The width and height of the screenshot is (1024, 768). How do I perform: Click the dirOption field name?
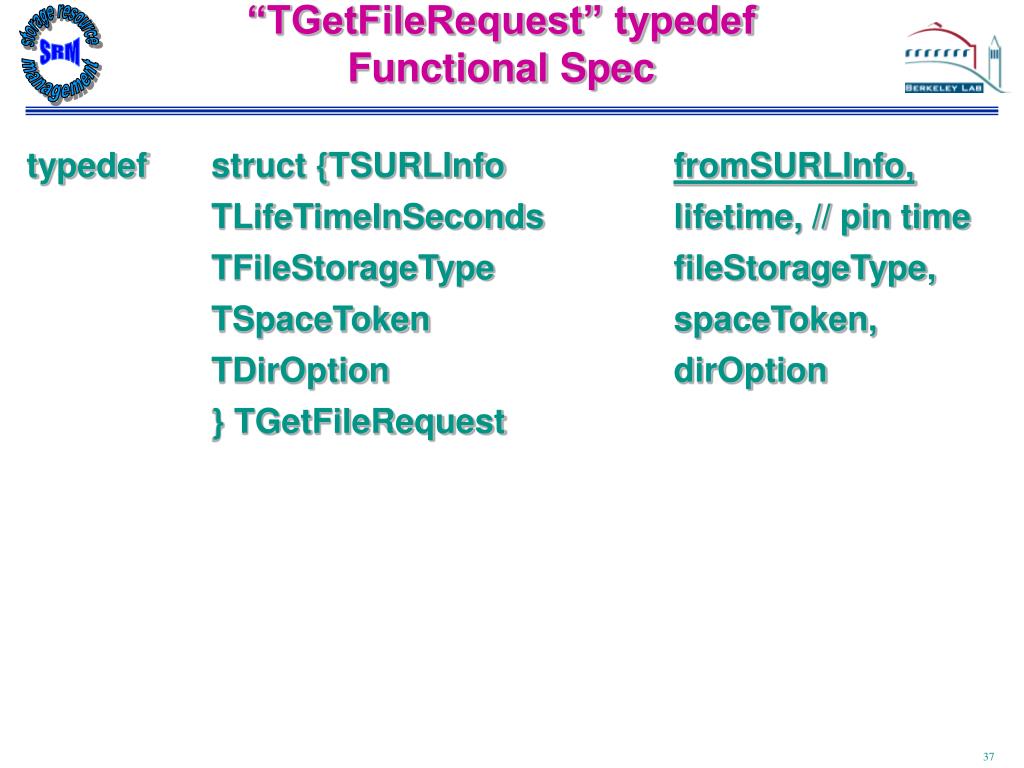click(750, 372)
